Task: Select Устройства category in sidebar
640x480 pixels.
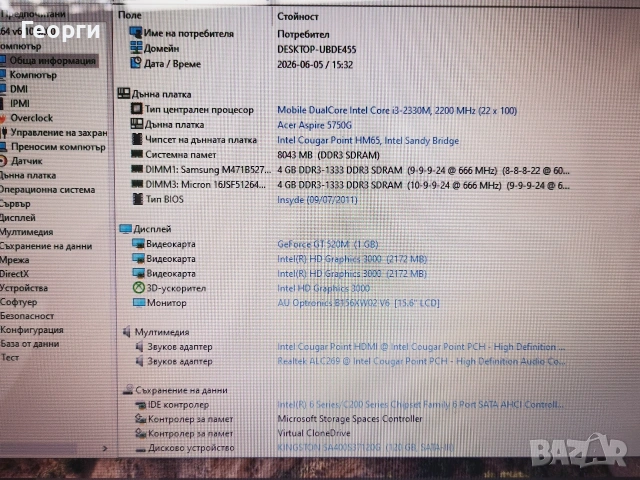Action: click(x=24, y=288)
